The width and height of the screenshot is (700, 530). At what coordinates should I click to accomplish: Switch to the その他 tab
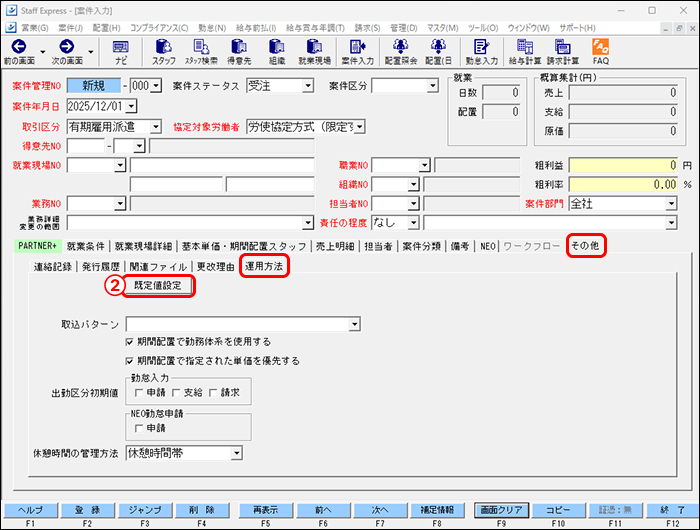click(585, 246)
